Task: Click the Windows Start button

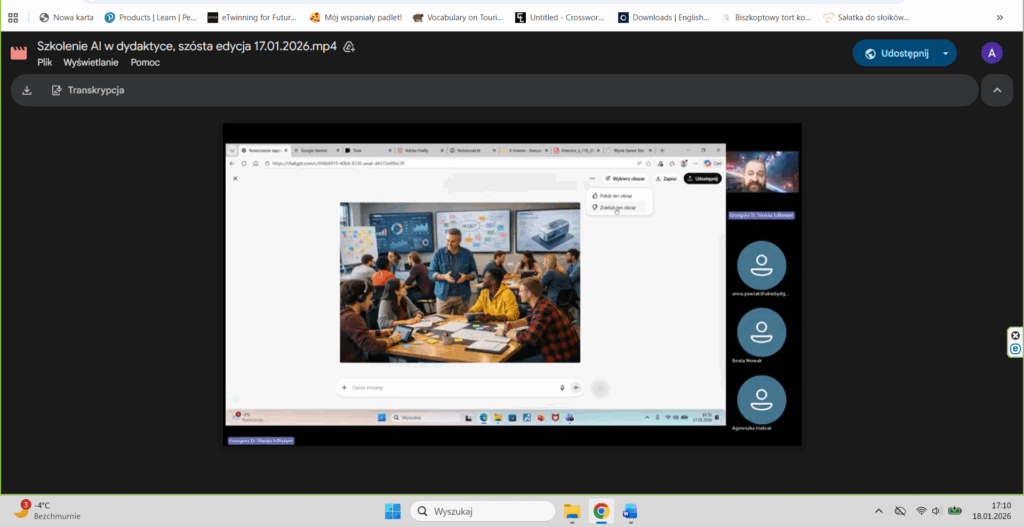Action: (393, 511)
